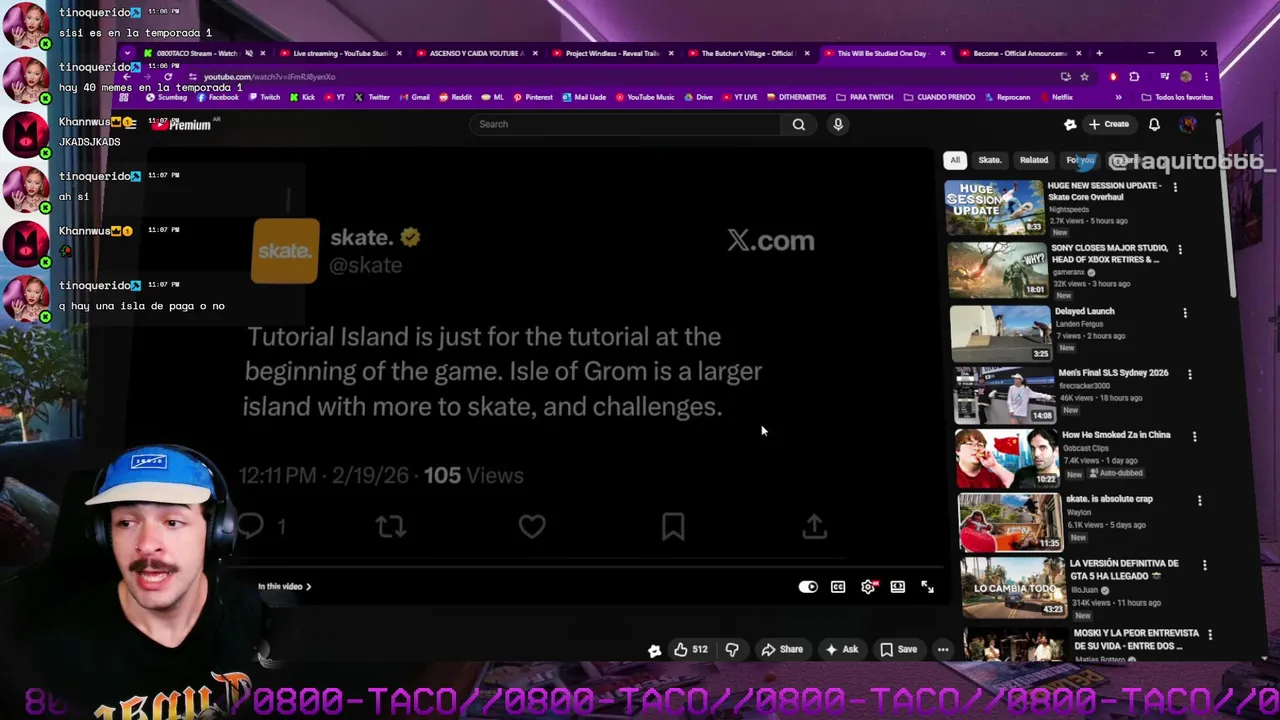
Task: Open the Kick bookmark
Action: click(302, 97)
